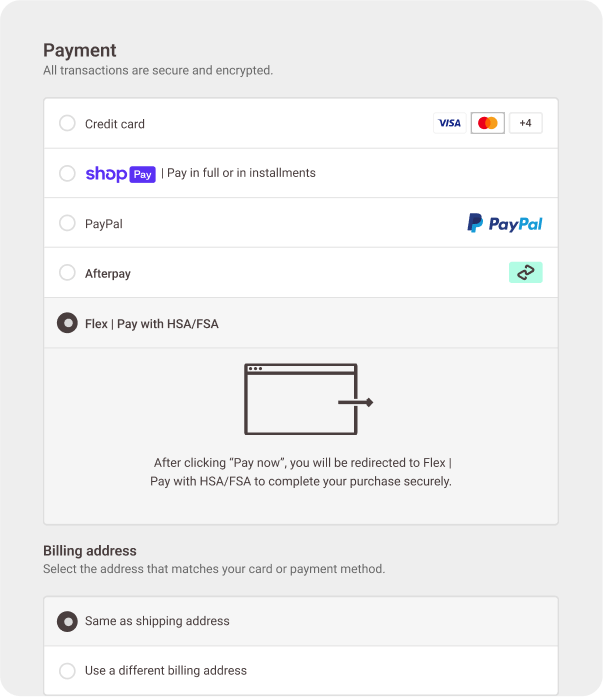Click the 'Afterpay' label text
This screenshot has height=697, width=603.
108,273
